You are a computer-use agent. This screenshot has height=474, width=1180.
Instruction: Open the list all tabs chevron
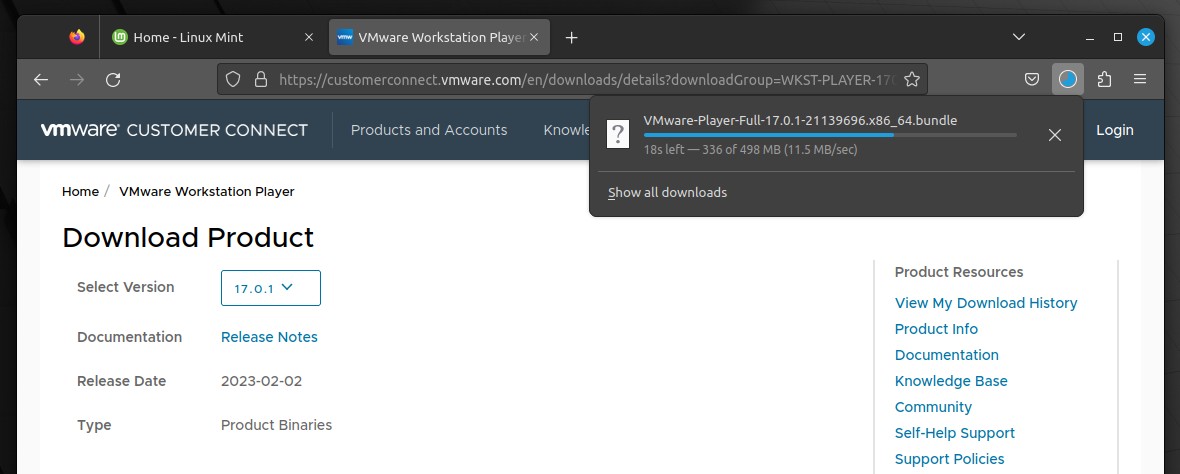1018,37
